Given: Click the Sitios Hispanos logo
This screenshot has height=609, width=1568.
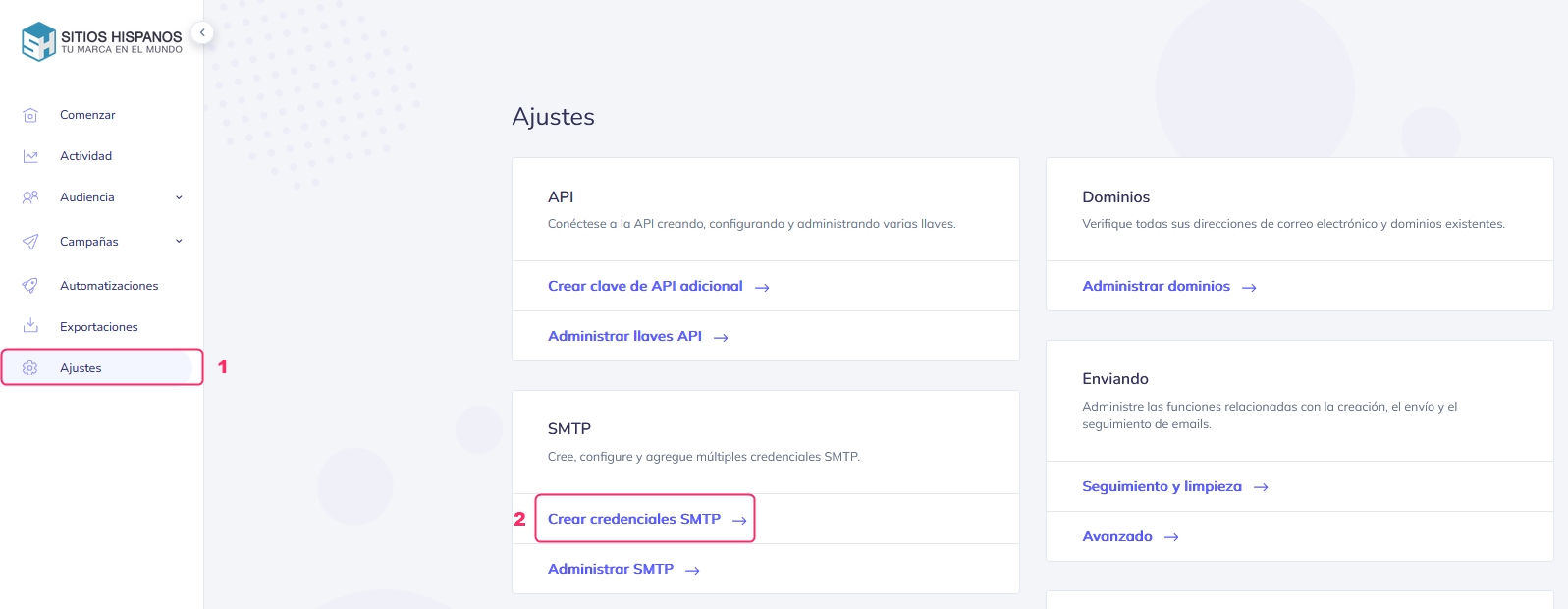Looking at the screenshot, I should point(102,41).
